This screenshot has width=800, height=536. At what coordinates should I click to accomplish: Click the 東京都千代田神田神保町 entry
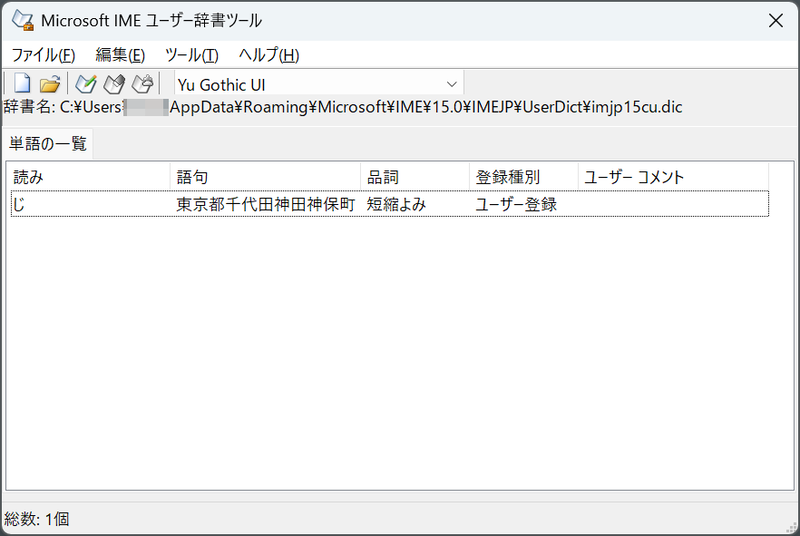(266, 205)
